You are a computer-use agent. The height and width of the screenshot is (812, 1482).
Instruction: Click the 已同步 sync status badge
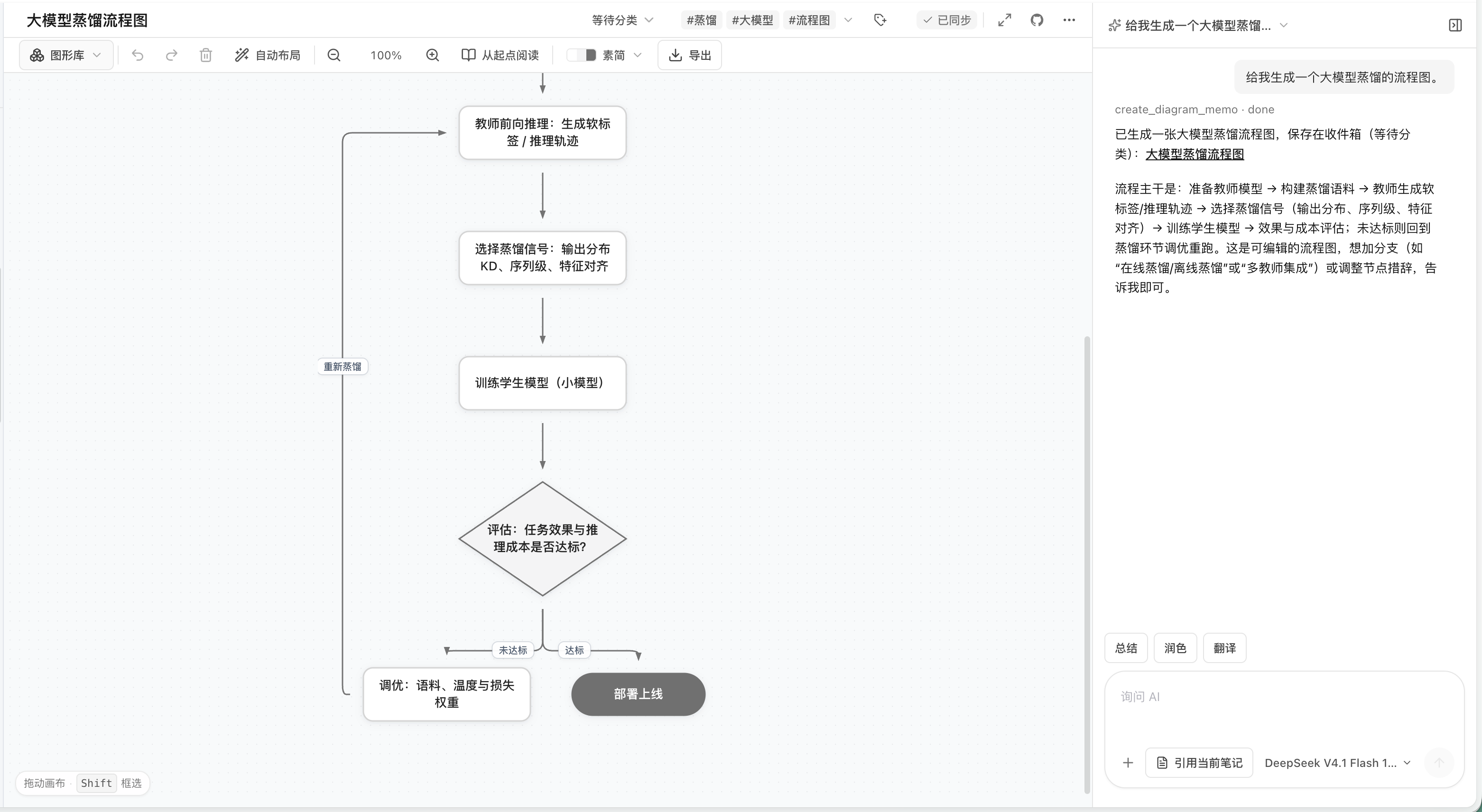pos(946,20)
